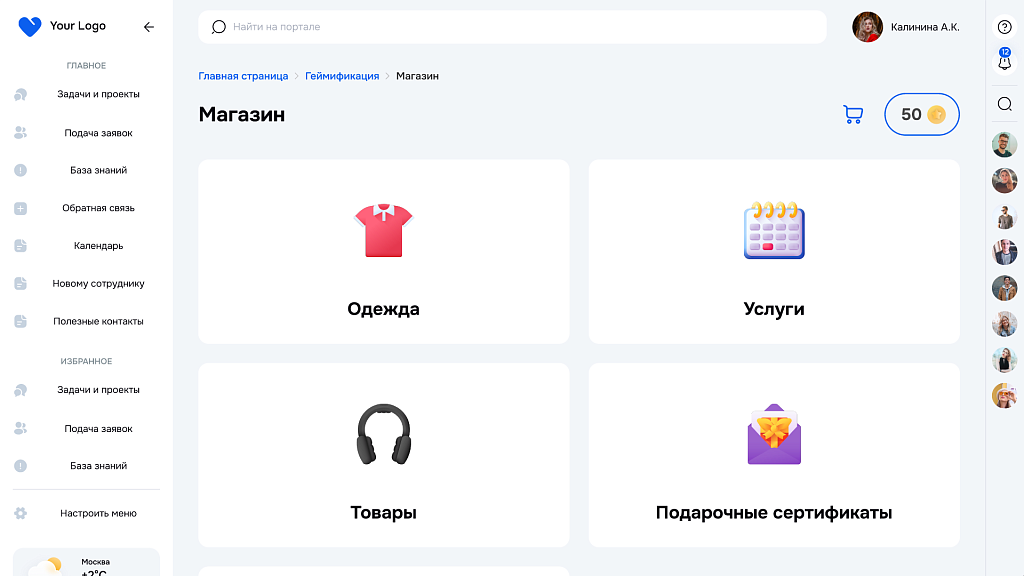Navigate to Главная страница breadcrumb
Viewport: 1024px width, 576px height.
point(243,75)
